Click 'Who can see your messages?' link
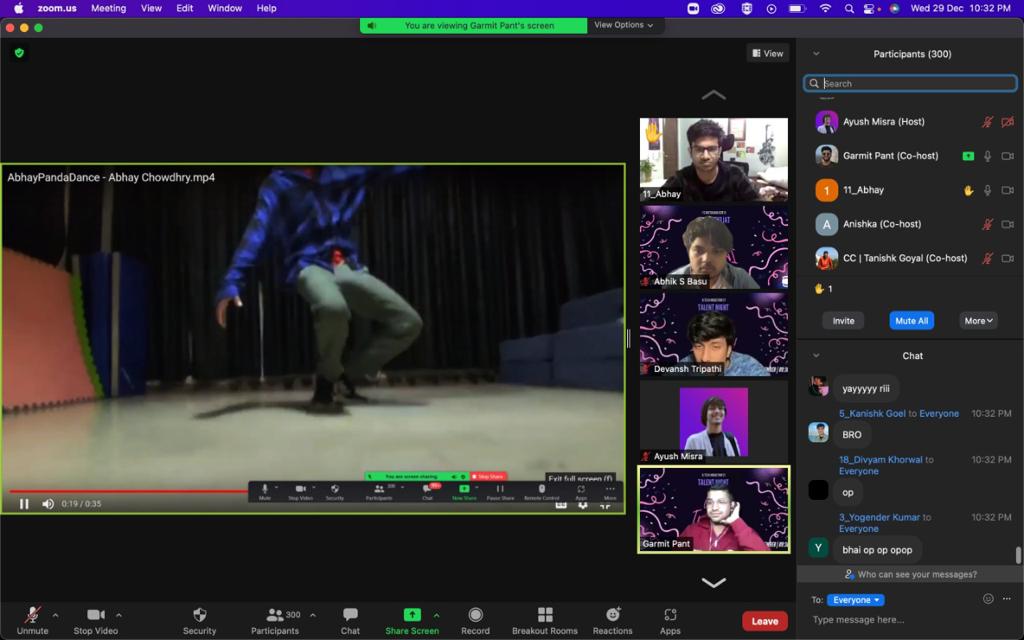1024x640 pixels. [x=910, y=575]
